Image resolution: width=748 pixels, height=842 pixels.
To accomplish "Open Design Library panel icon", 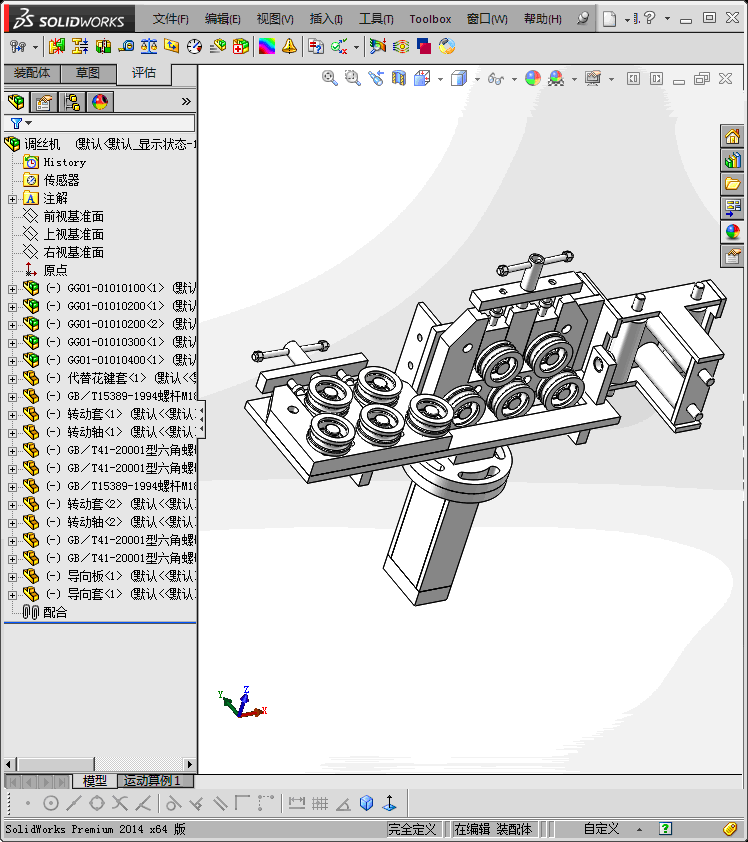I will click(732, 161).
